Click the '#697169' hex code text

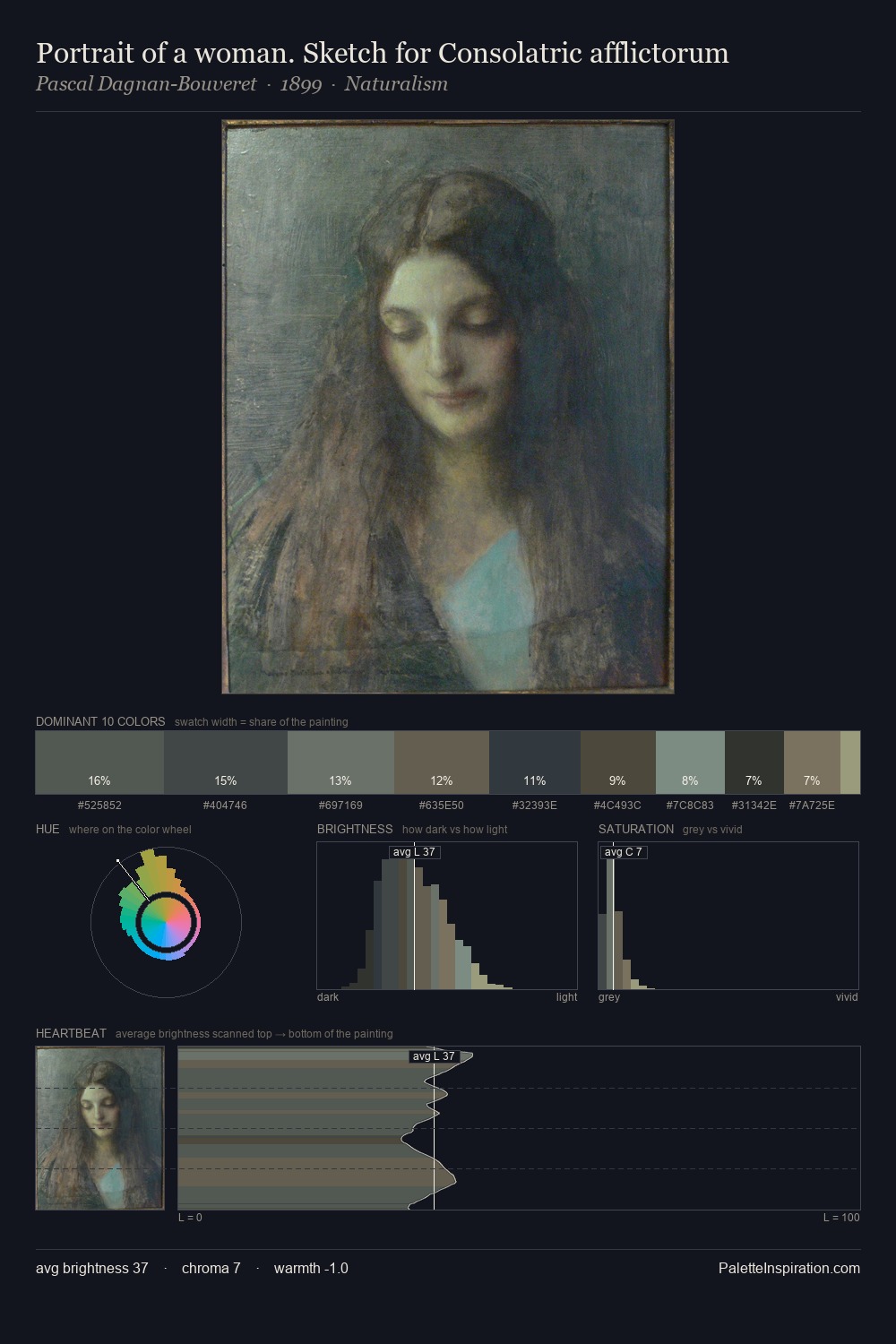tap(340, 806)
